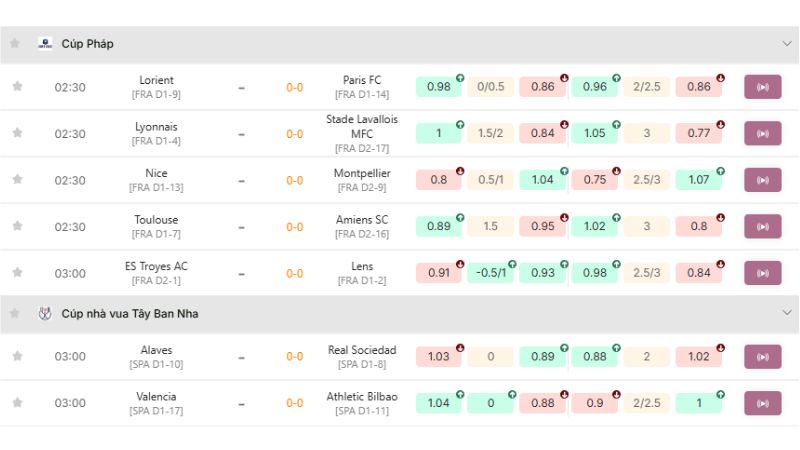
Task: Select the 1.07 over/under odds for Montpellier match
Action: tap(699, 180)
